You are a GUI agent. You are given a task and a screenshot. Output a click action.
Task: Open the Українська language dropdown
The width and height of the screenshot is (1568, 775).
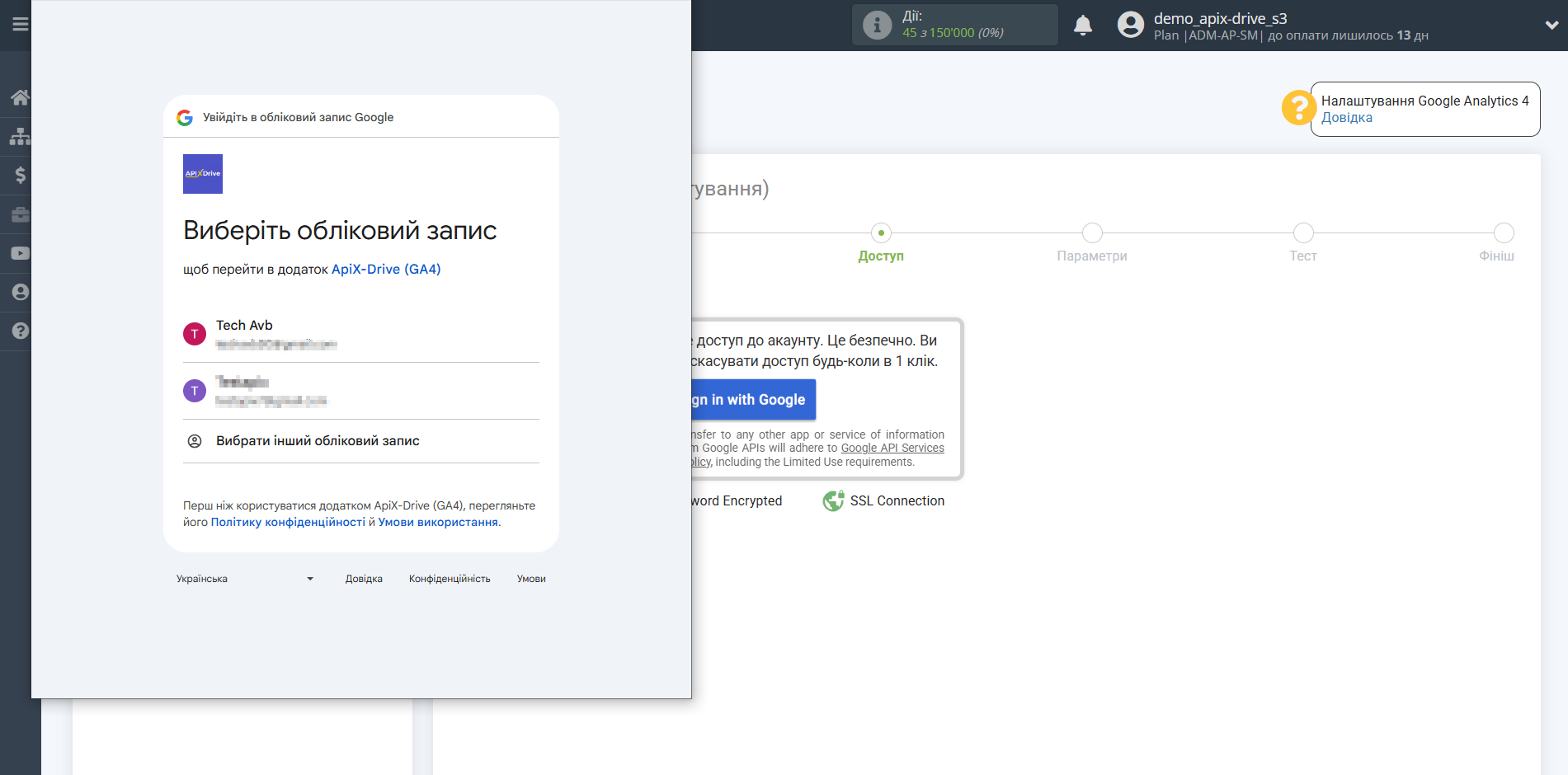245,579
